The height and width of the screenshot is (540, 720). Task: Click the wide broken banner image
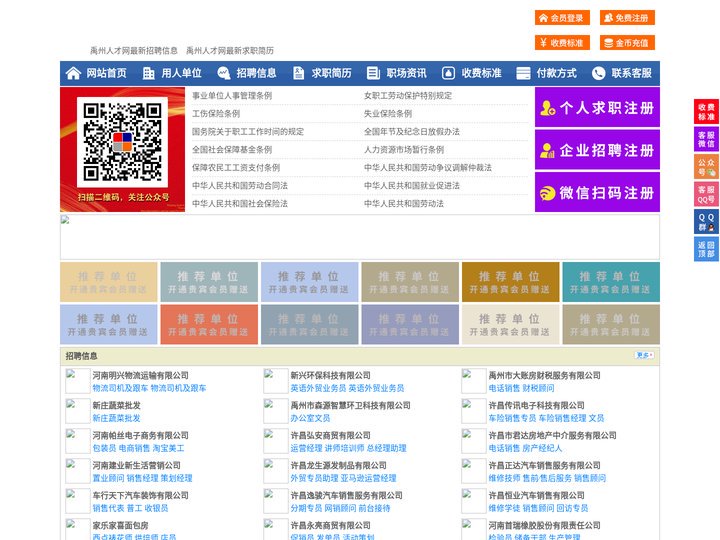[x=360, y=237]
